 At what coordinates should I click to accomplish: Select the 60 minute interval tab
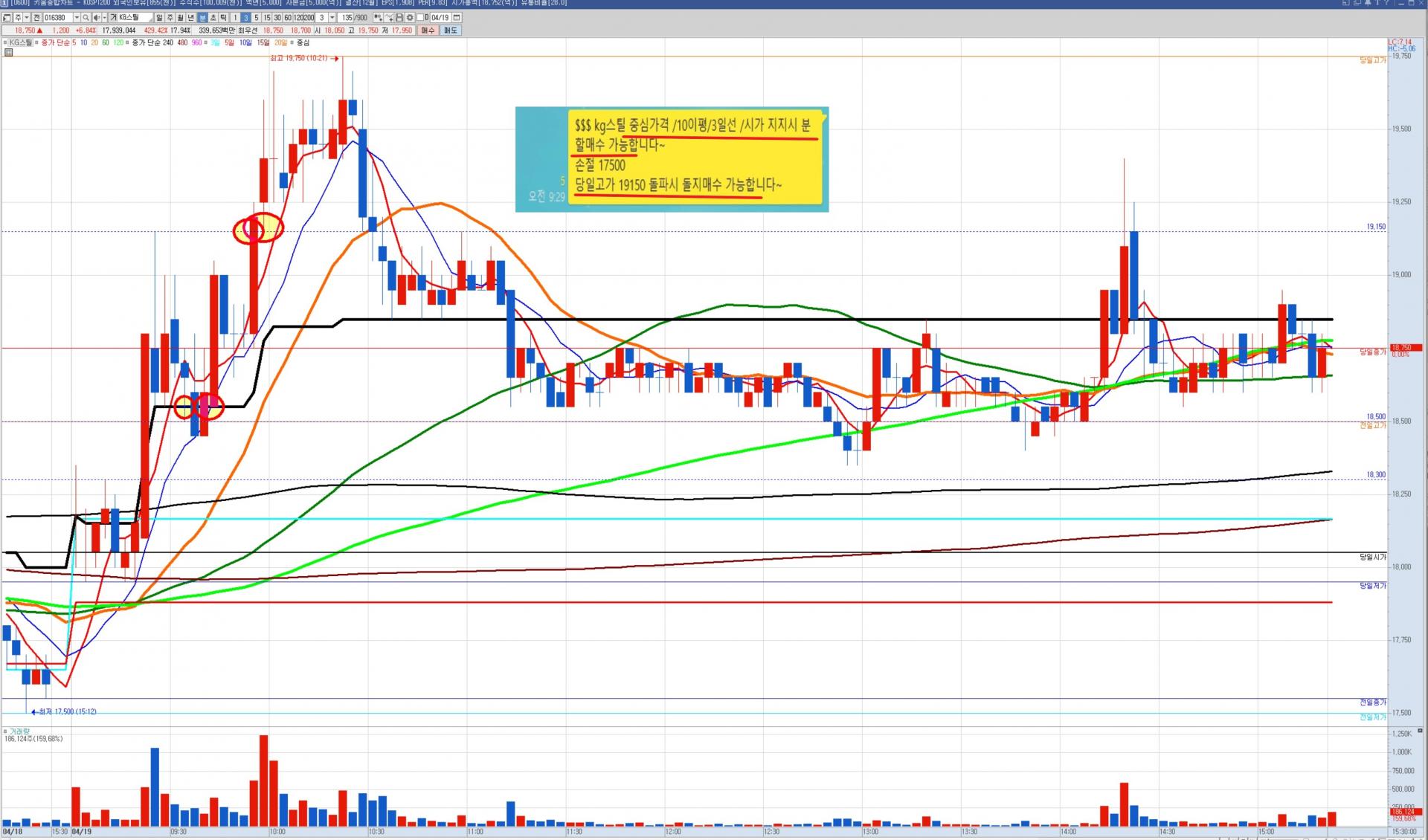point(288,18)
